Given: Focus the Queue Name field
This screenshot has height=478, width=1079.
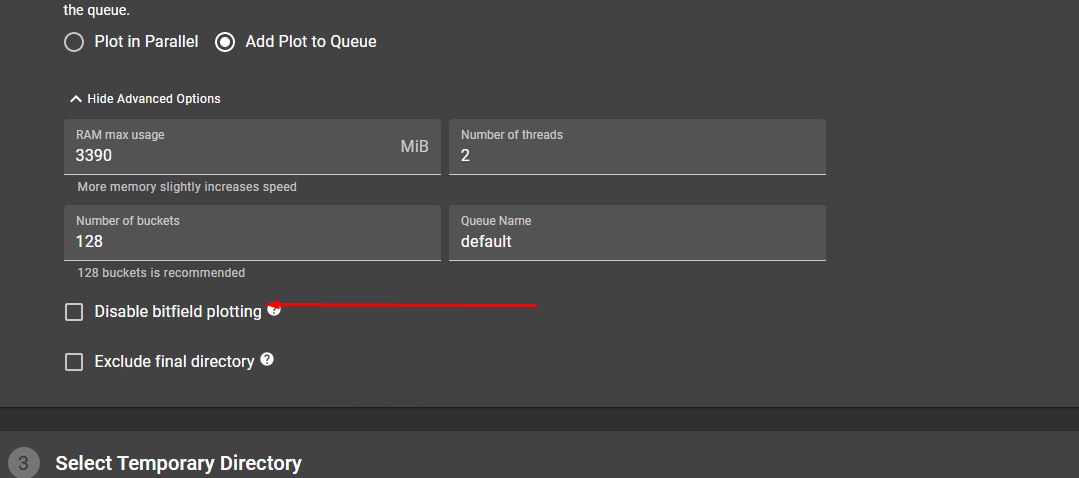Looking at the screenshot, I should point(637,242).
